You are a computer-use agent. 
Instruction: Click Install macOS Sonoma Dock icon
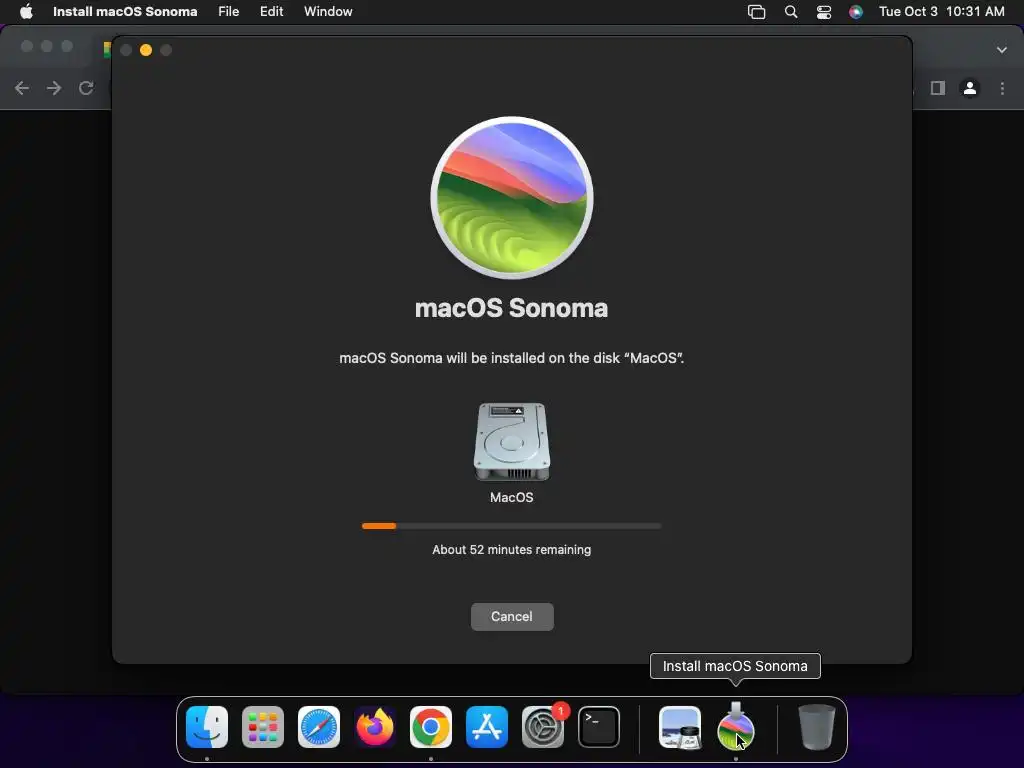tap(736, 726)
